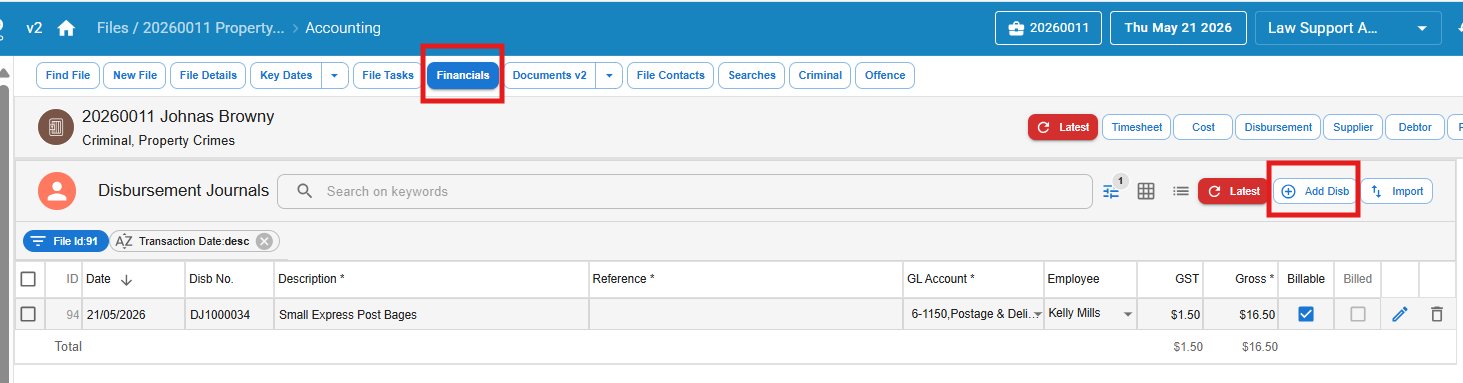The height and width of the screenshot is (383, 1463).
Task: Open the Supplier section
Action: tap(1353, 127)
